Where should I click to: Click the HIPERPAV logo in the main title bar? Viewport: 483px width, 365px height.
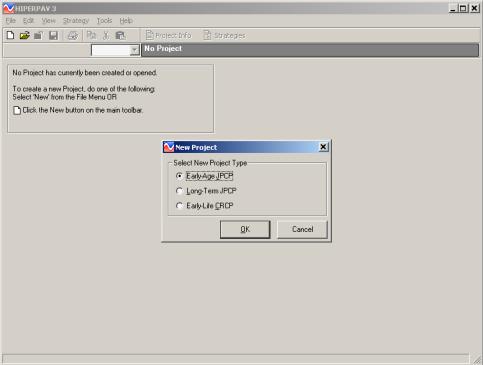point(9,8)
